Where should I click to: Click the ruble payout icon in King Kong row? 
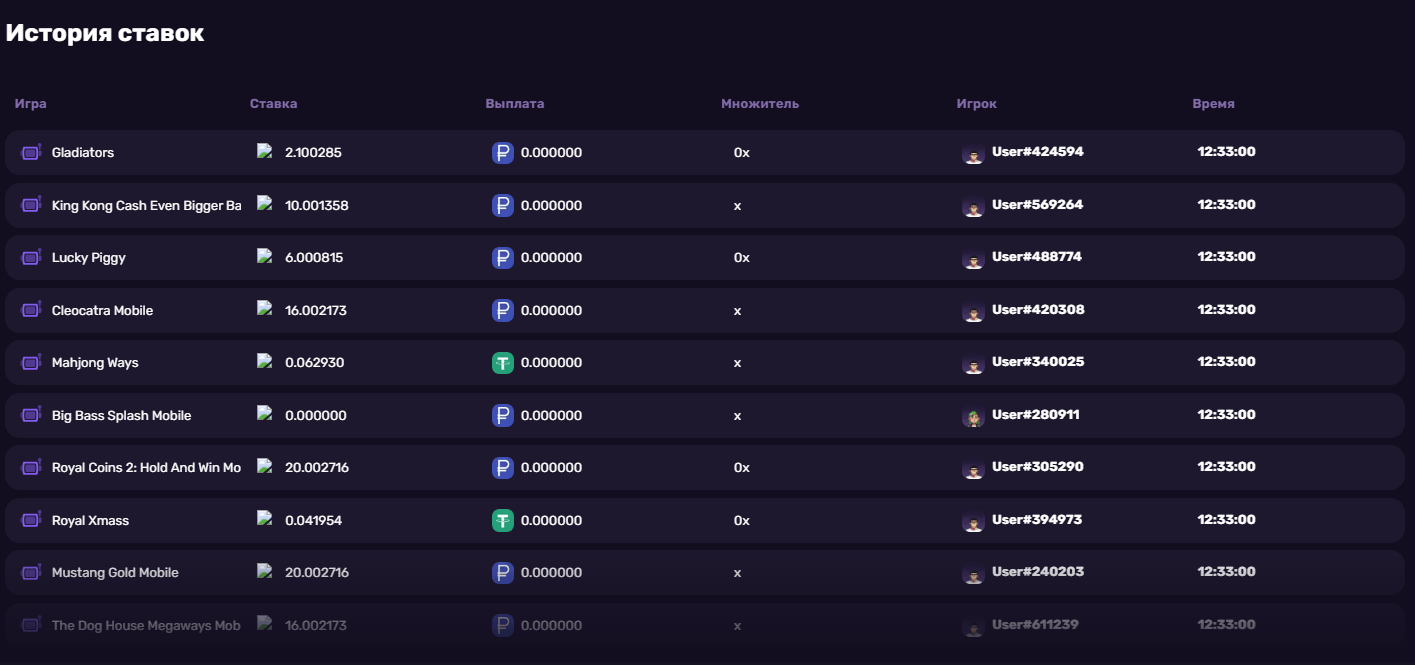503,205
